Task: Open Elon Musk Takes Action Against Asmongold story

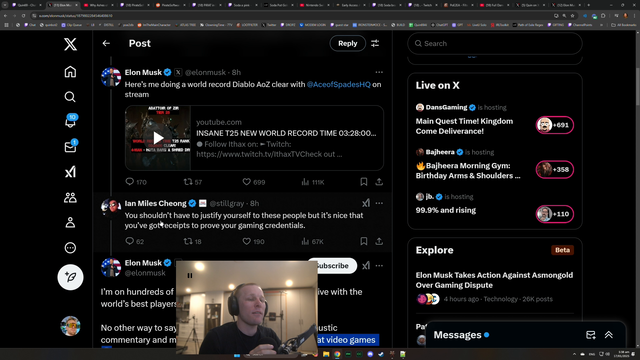Action: point(494,280)
